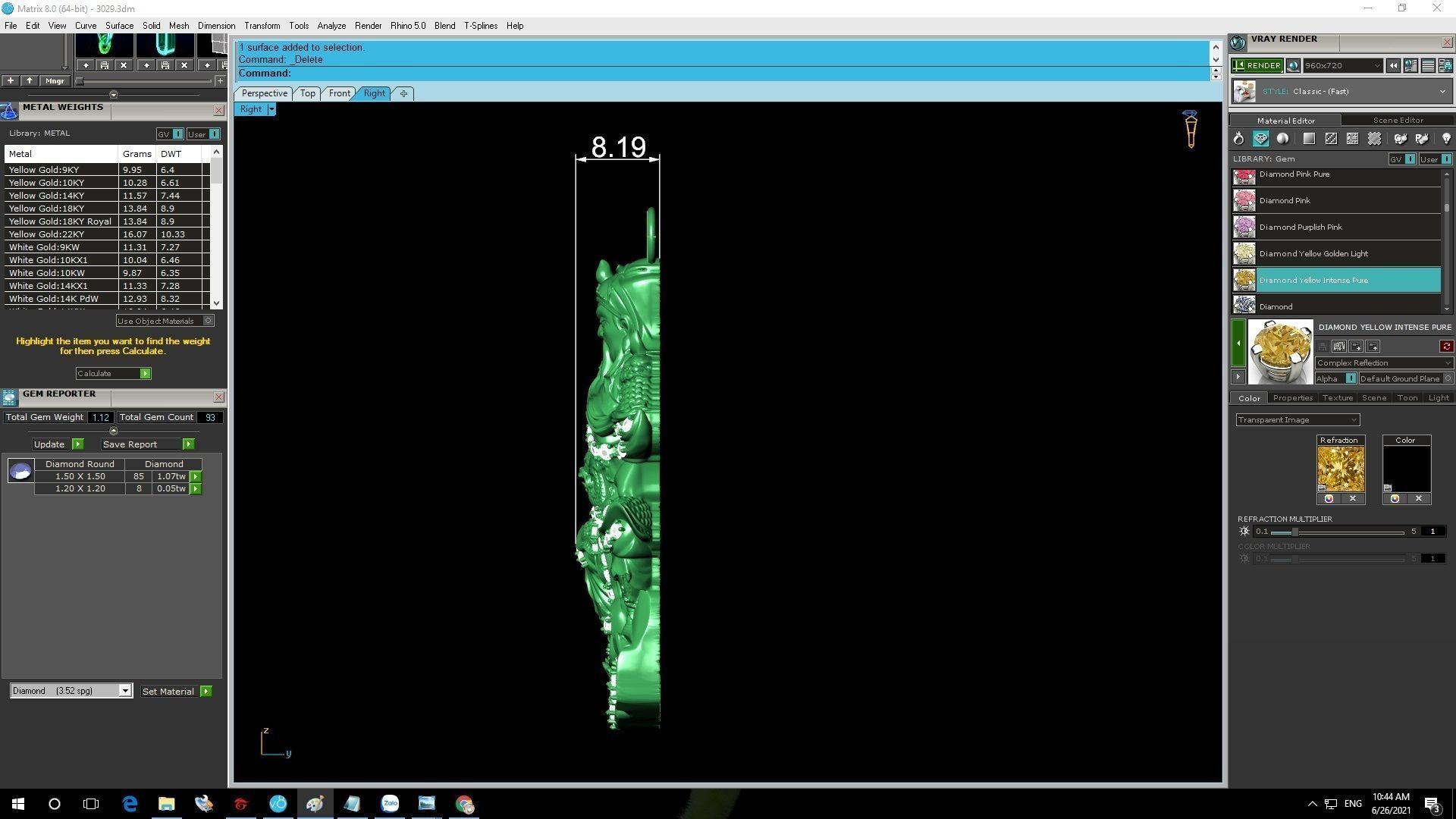The image size is (1456, 819).
Task: Open the Diamond 3.52 spg material dropdown
Action: click(x=125, y=691)
